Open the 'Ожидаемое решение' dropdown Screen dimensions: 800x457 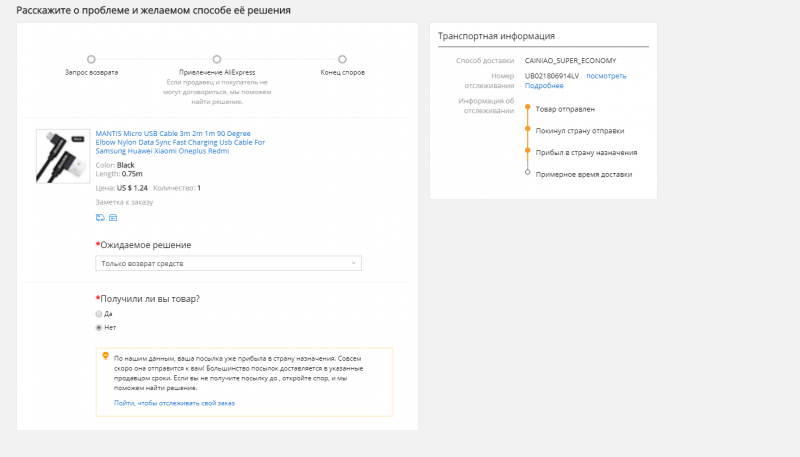228,263
